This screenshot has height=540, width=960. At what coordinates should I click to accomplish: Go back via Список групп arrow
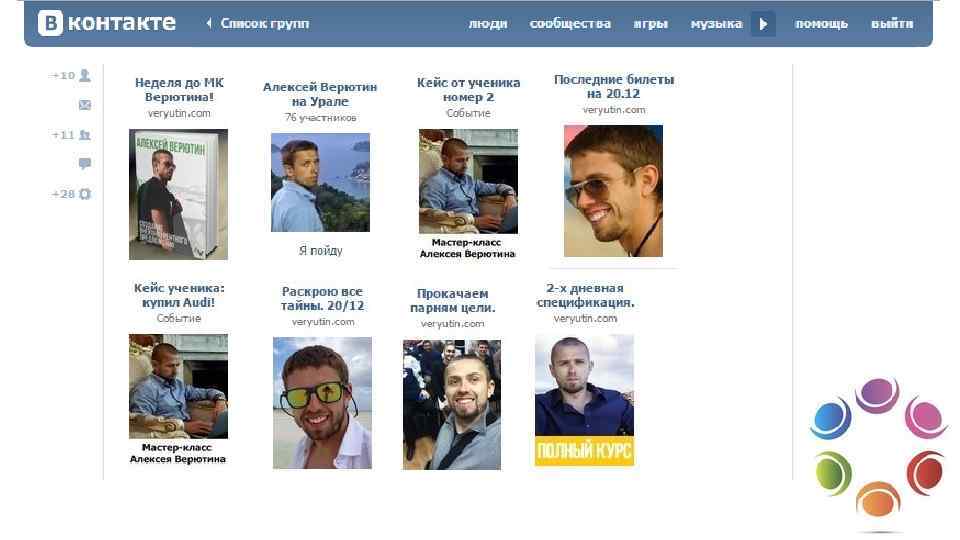(x=258, y=23)
